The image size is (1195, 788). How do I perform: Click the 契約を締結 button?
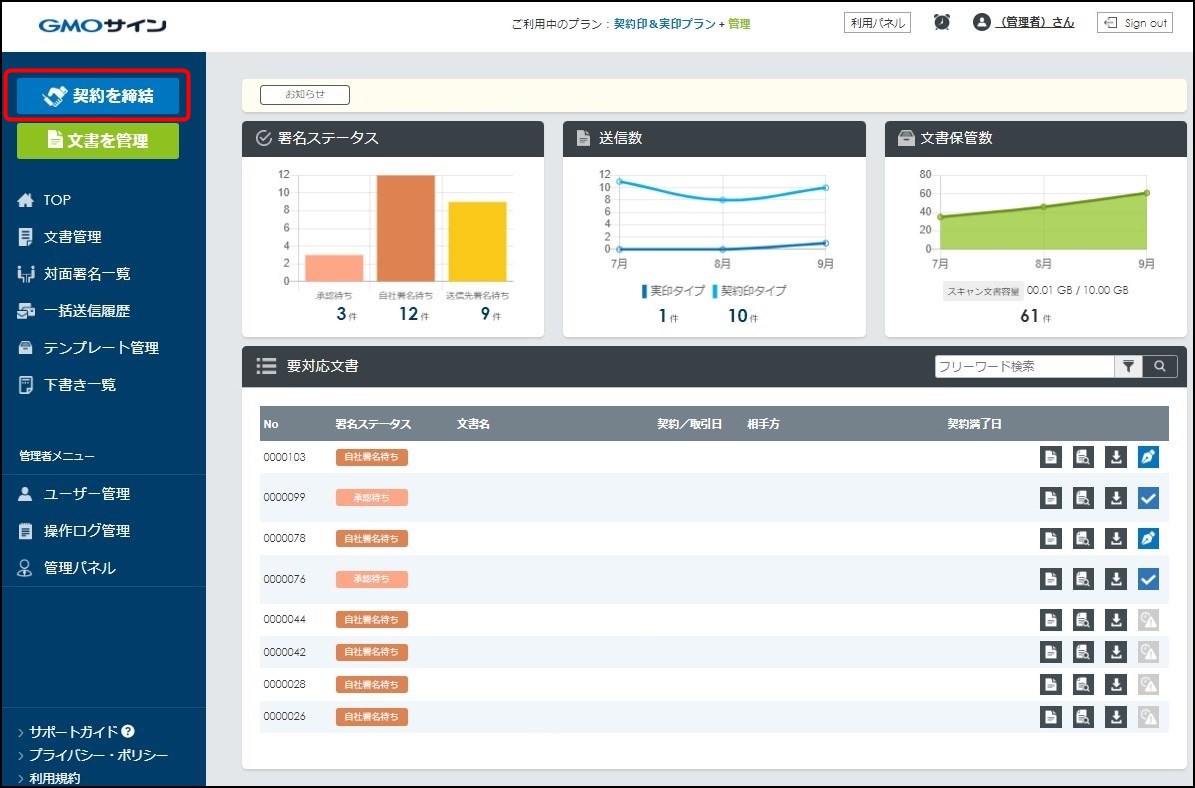pos(98,96)
